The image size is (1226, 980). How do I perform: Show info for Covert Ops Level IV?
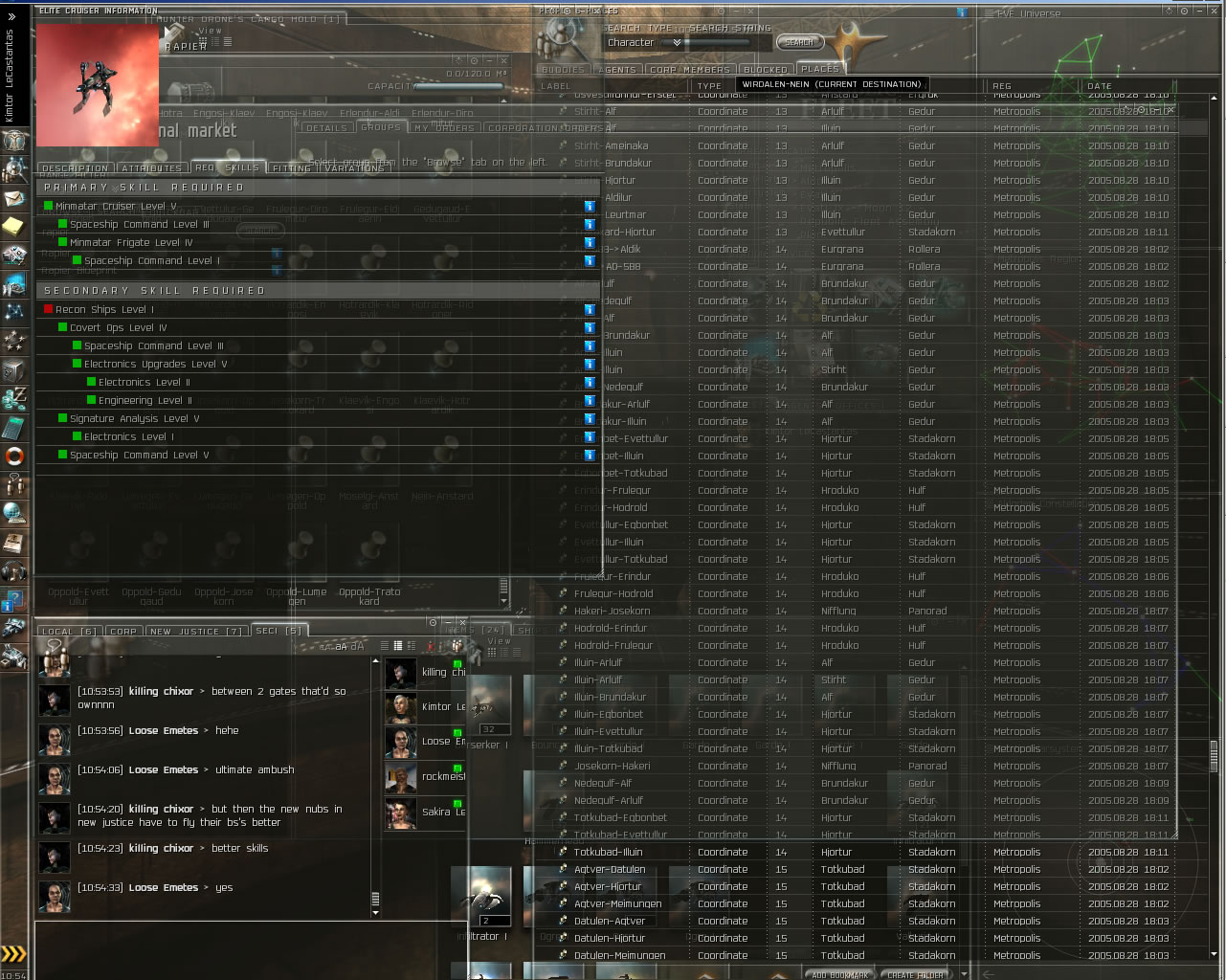click(590, 327)
